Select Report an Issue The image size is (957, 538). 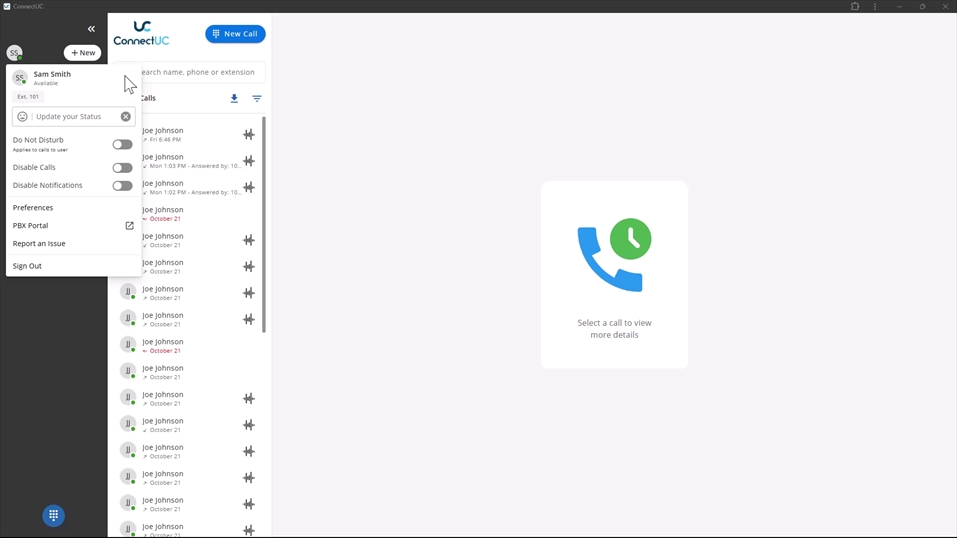[x=39, y=244]
